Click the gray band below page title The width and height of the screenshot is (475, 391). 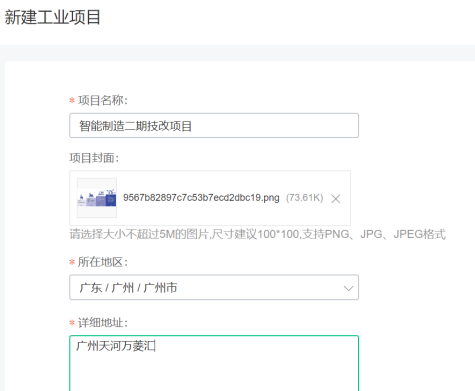(237, 53)
